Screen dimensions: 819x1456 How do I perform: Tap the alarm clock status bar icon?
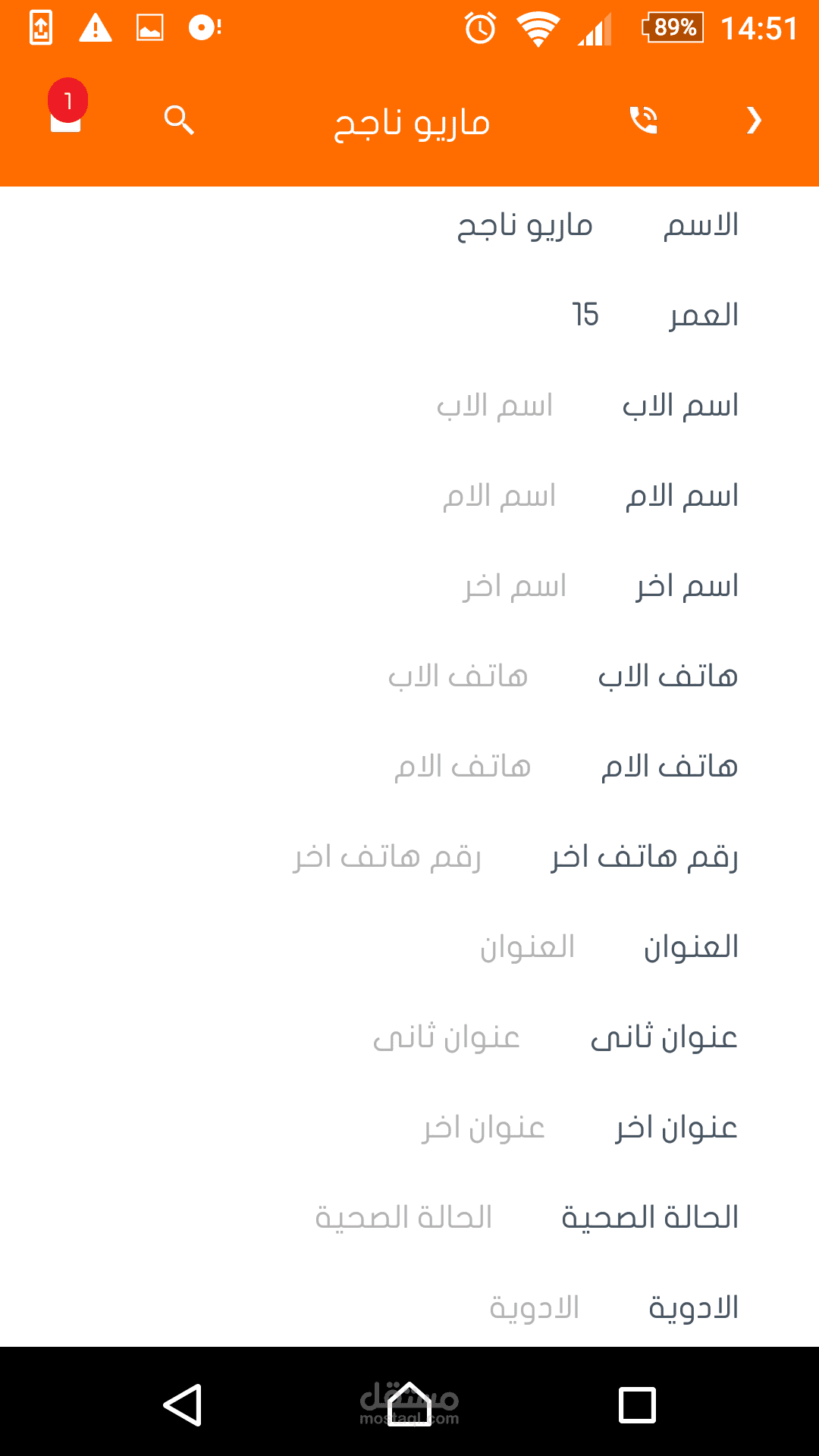480,29
